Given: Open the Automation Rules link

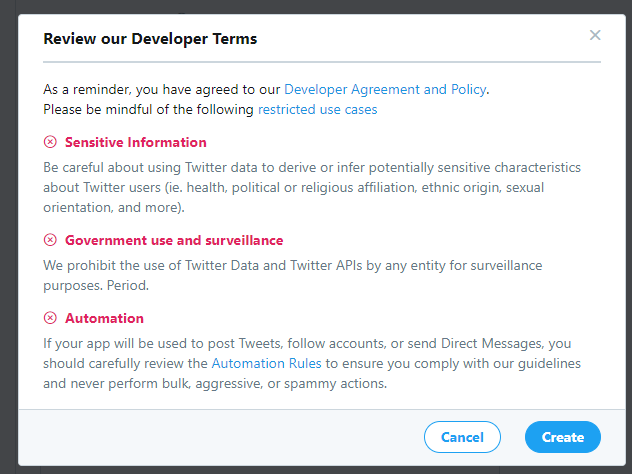Looking at the screenshot, I should tap(265, 364).
